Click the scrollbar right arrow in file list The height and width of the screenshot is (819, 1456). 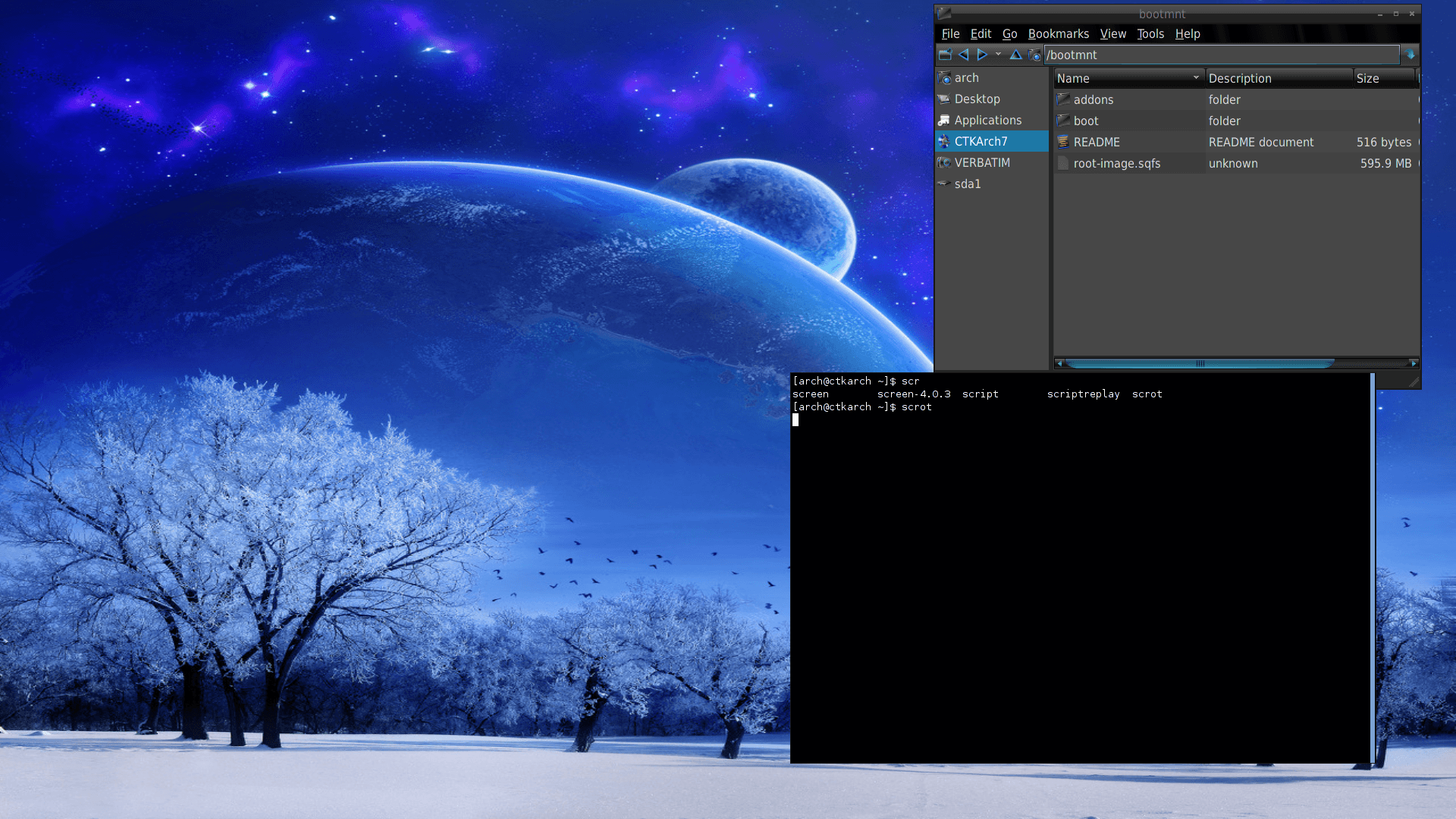point(1414,363)
